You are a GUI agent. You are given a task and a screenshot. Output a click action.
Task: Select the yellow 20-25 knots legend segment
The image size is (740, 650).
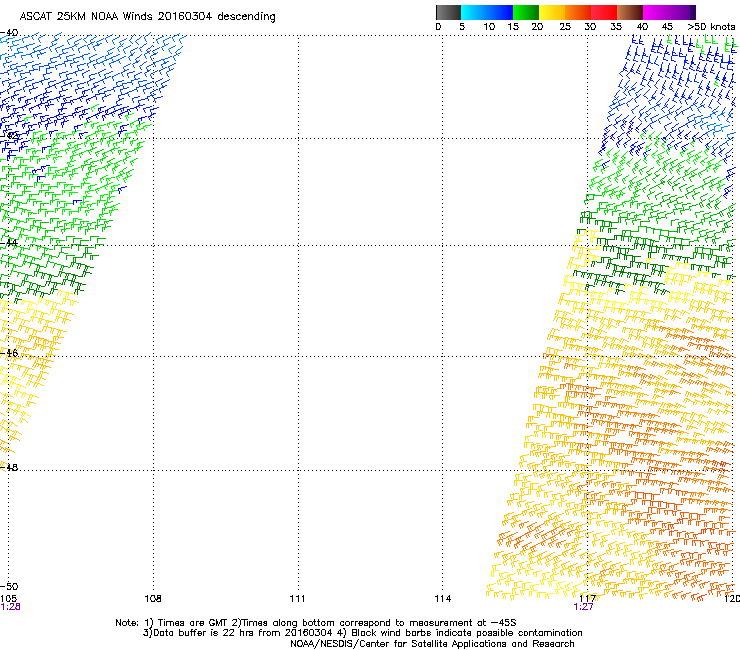(x=552, y=12)
